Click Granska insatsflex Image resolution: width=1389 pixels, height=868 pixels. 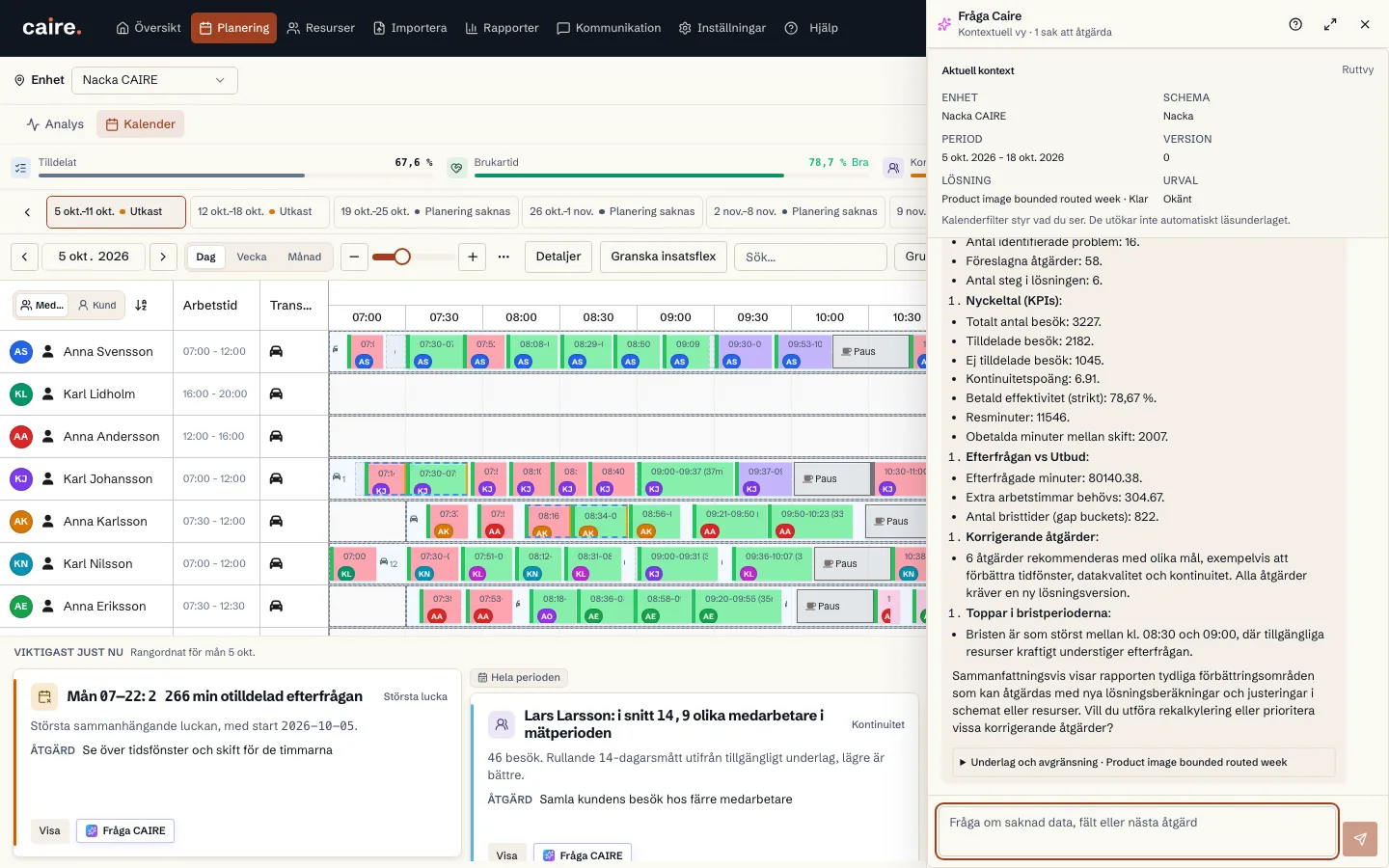664,257
